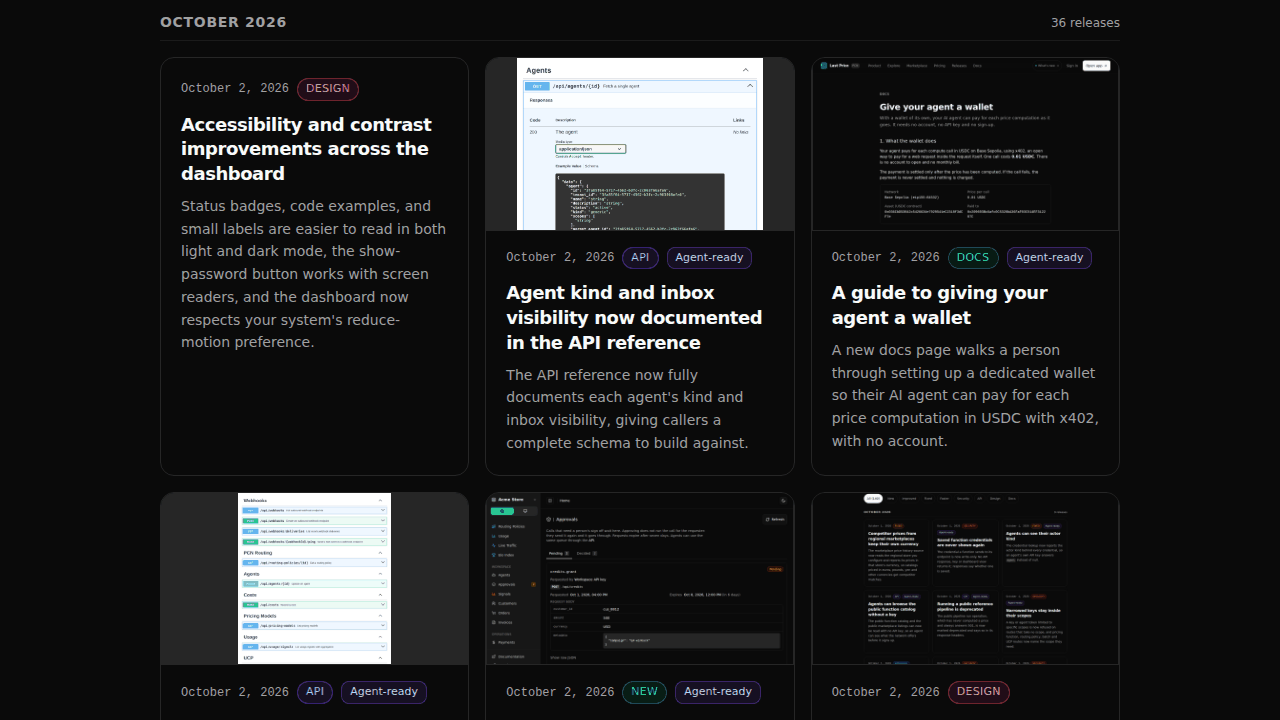This screenshot has height=720, width=1280.
Task: Select Agent-ready tag next to the DOCS tag
Action: [1049, 257]
